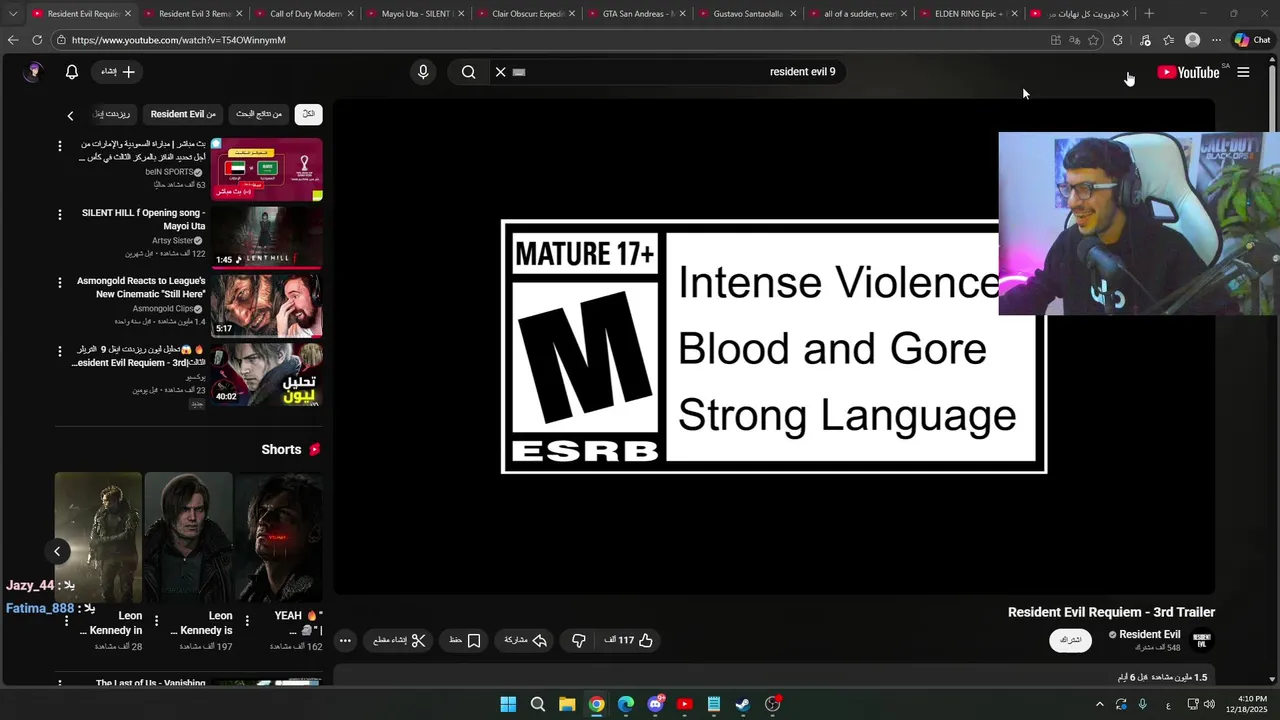
Task: Open Steam from the taskbar
Action: (x=743, y=704)
